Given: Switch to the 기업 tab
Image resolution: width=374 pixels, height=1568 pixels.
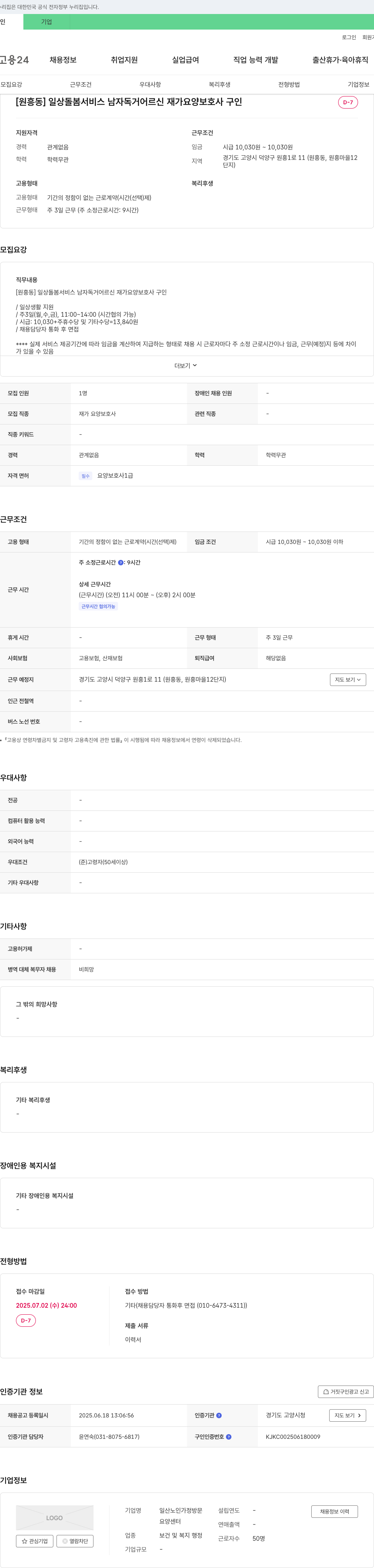Looking at the screenshot, I should [x=46, y=22].
